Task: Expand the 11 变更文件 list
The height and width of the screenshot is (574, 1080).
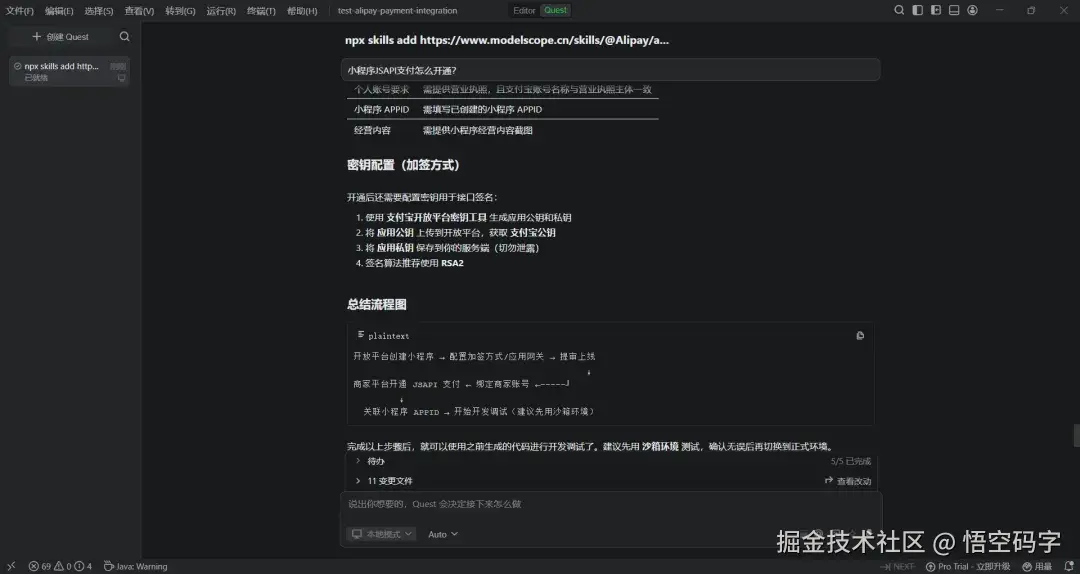Action: click(384, 481)
